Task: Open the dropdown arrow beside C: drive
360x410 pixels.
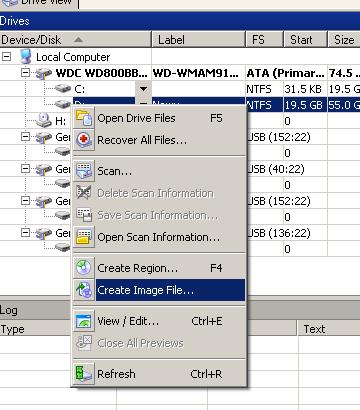Action: coord(143,89)
